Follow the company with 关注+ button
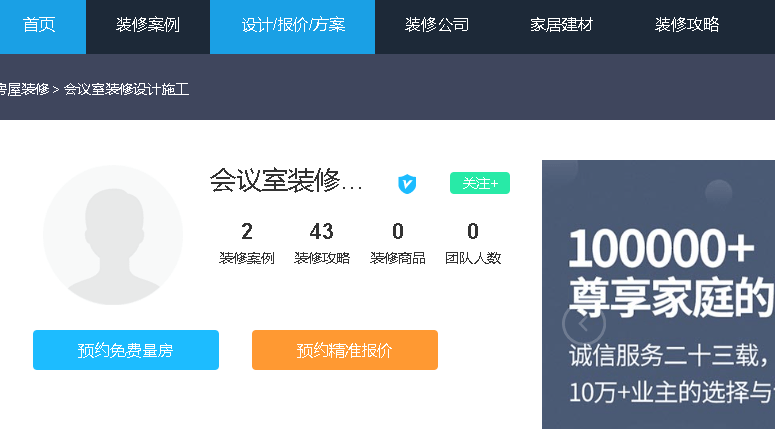Screen dimensions: 775x429 pos(479,183)
